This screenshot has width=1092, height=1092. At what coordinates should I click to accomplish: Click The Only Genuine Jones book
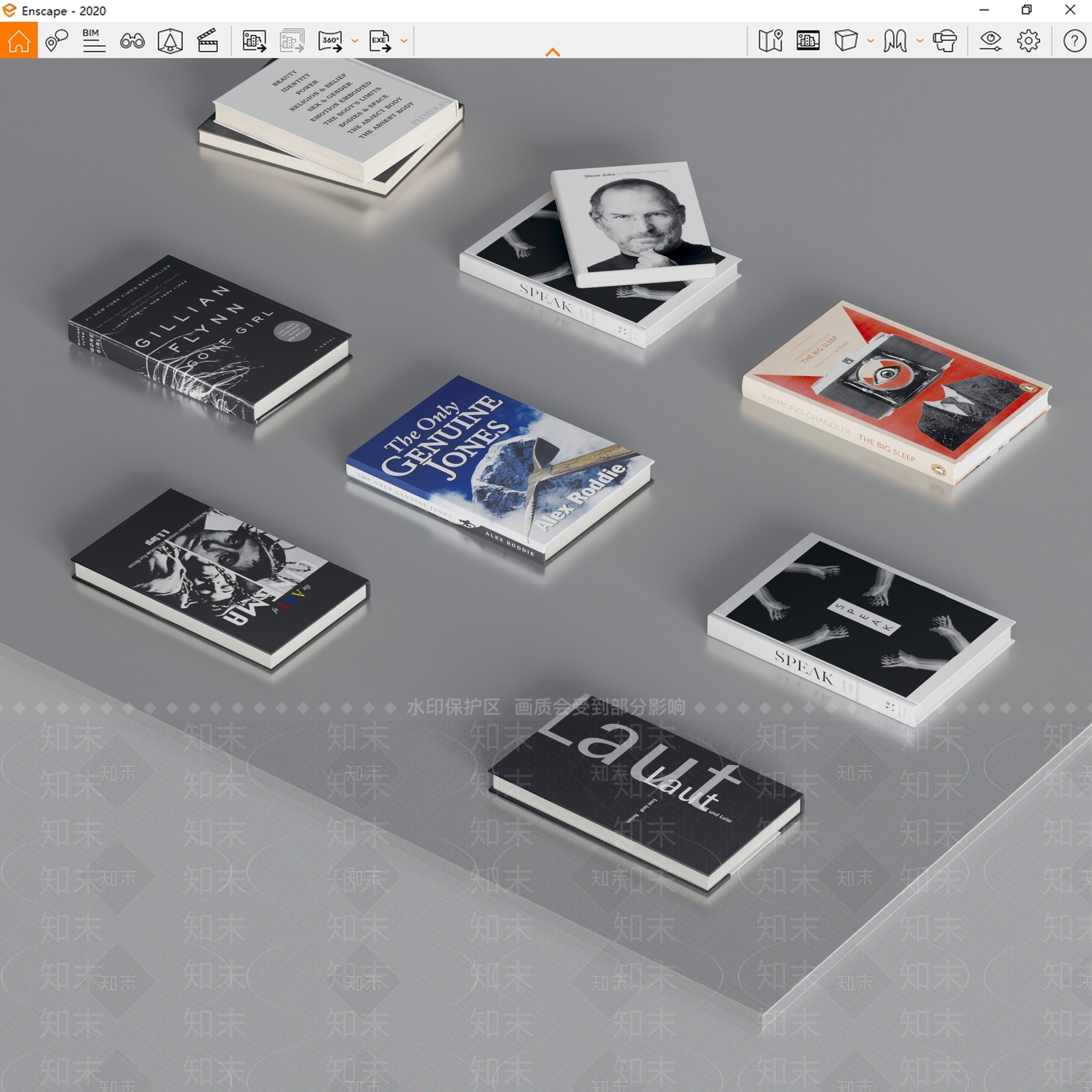(x=500, y=469)
